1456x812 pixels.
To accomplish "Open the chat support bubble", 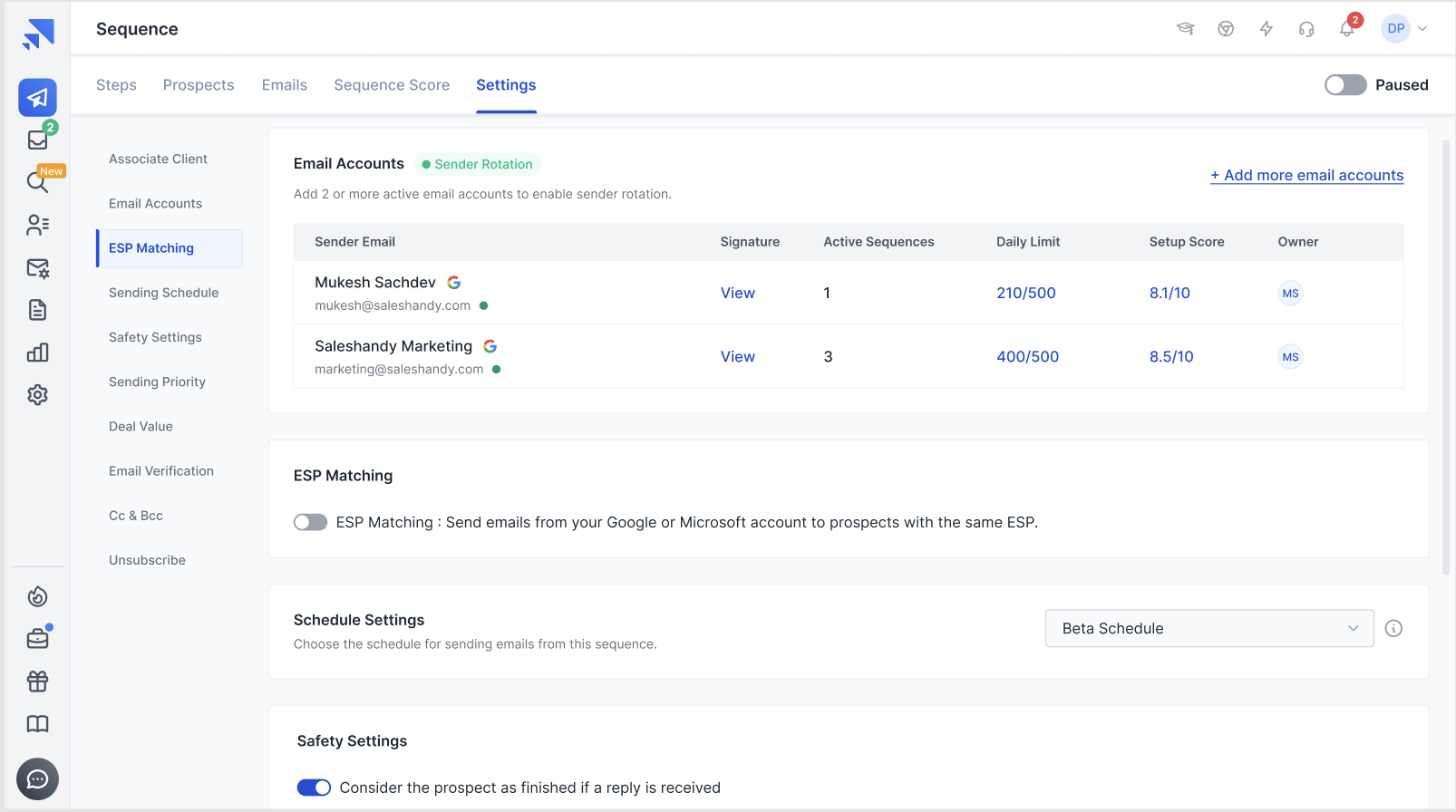I will coord(37,779).
